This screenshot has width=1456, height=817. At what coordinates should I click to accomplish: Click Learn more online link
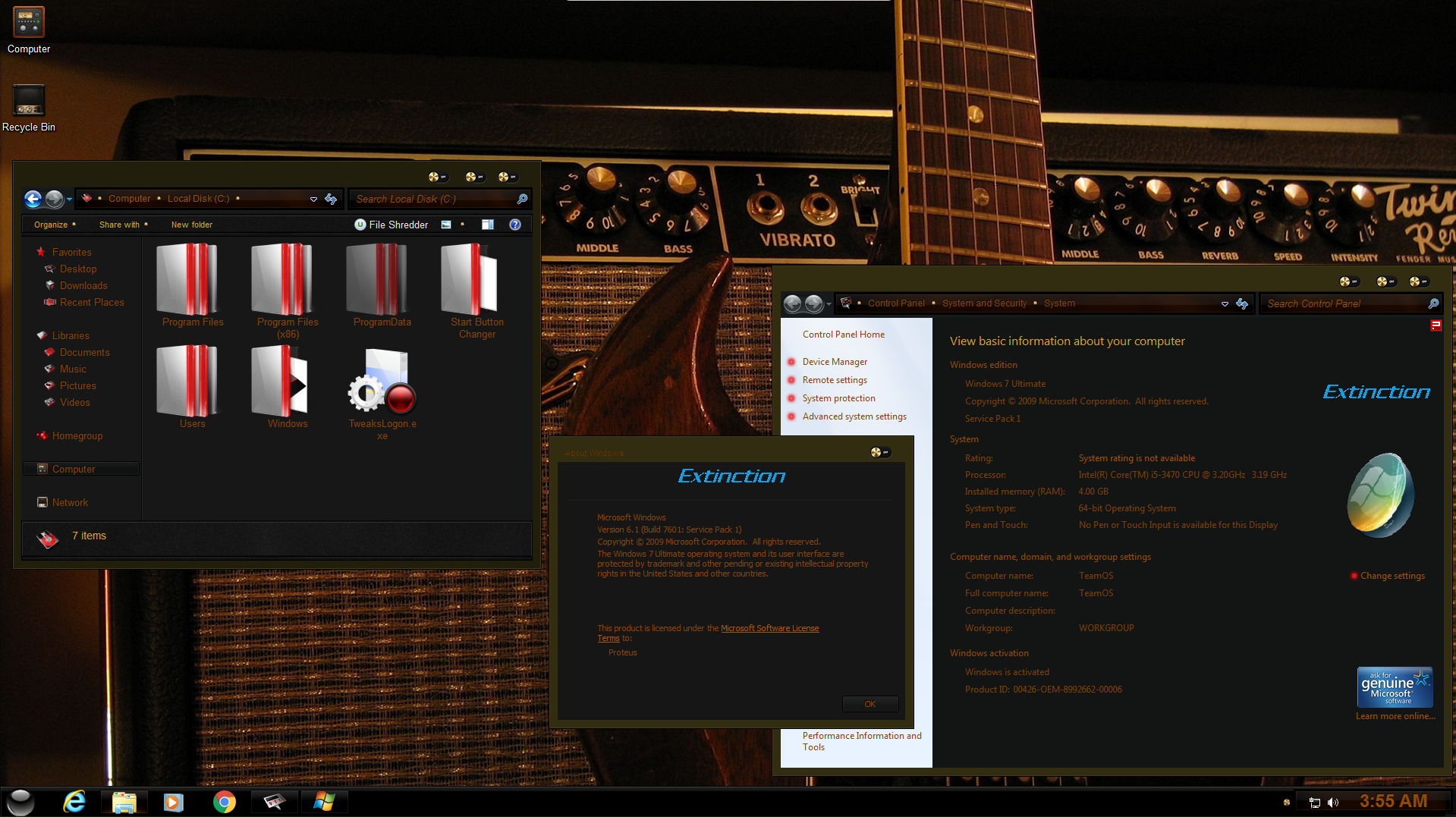click(1395, 716)
